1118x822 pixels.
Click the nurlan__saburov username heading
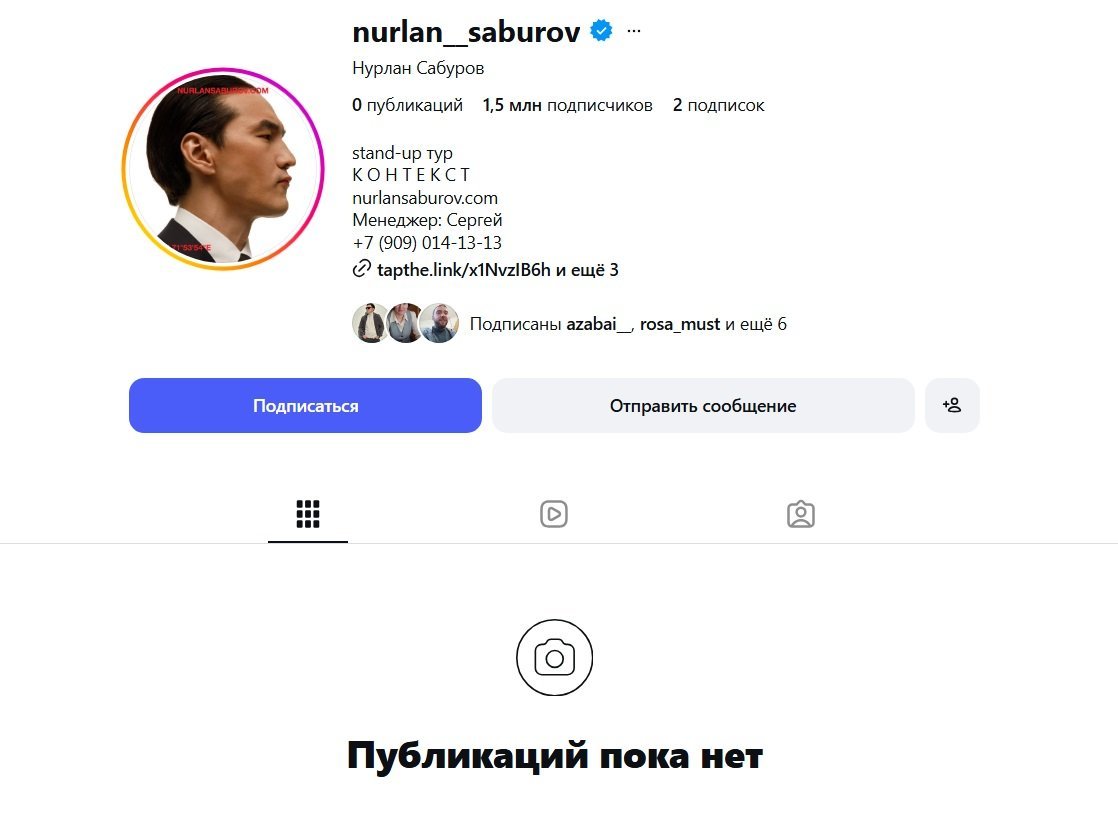466,32
